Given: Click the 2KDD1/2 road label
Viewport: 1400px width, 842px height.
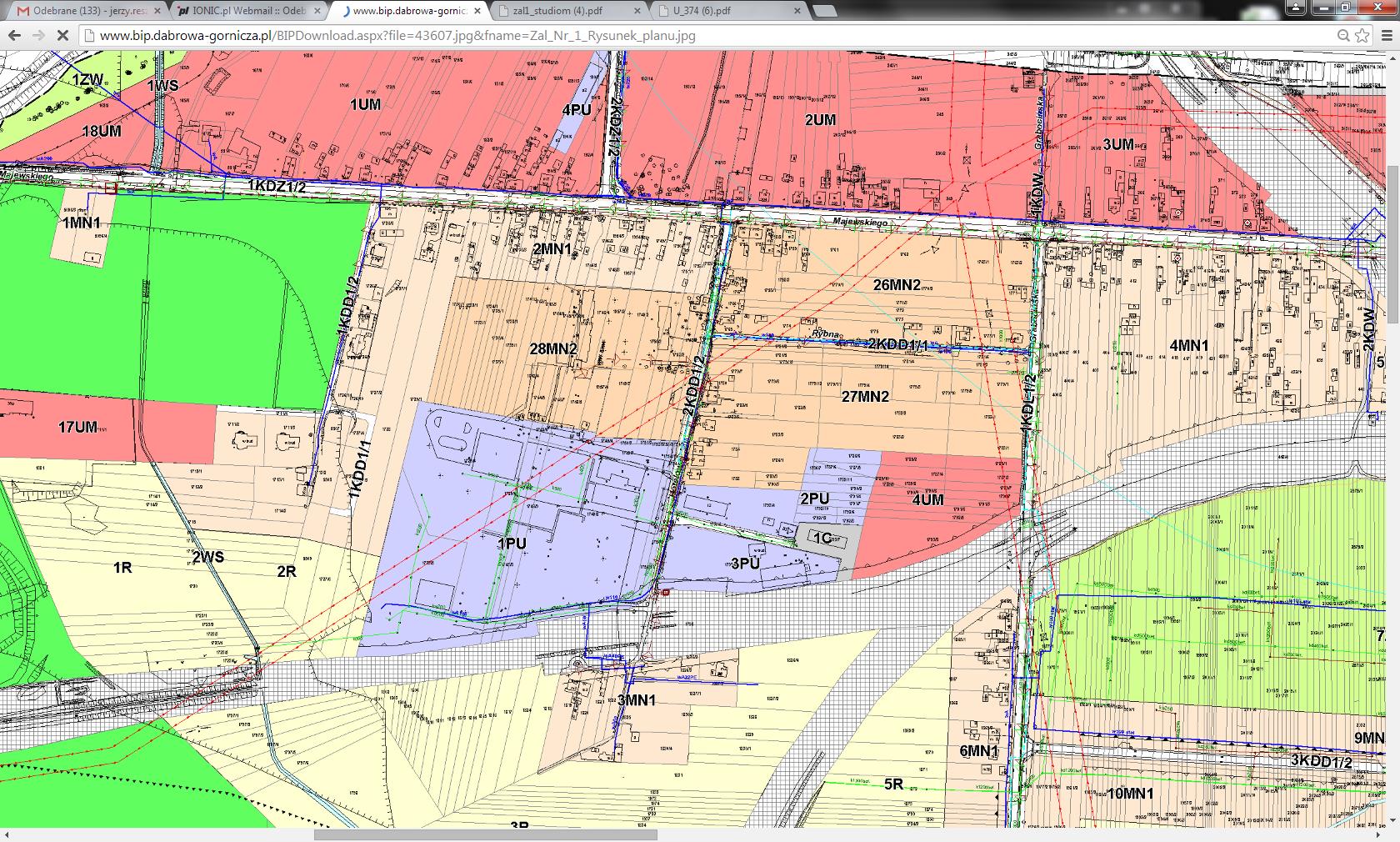Looking at the screenshot, I should point(693,385).
